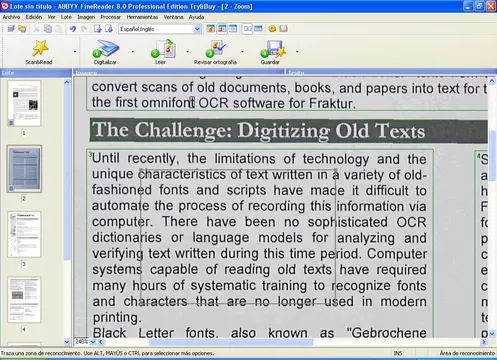Select the page 1 thumbnail
The image size is (497, 360).
point(24,103)
